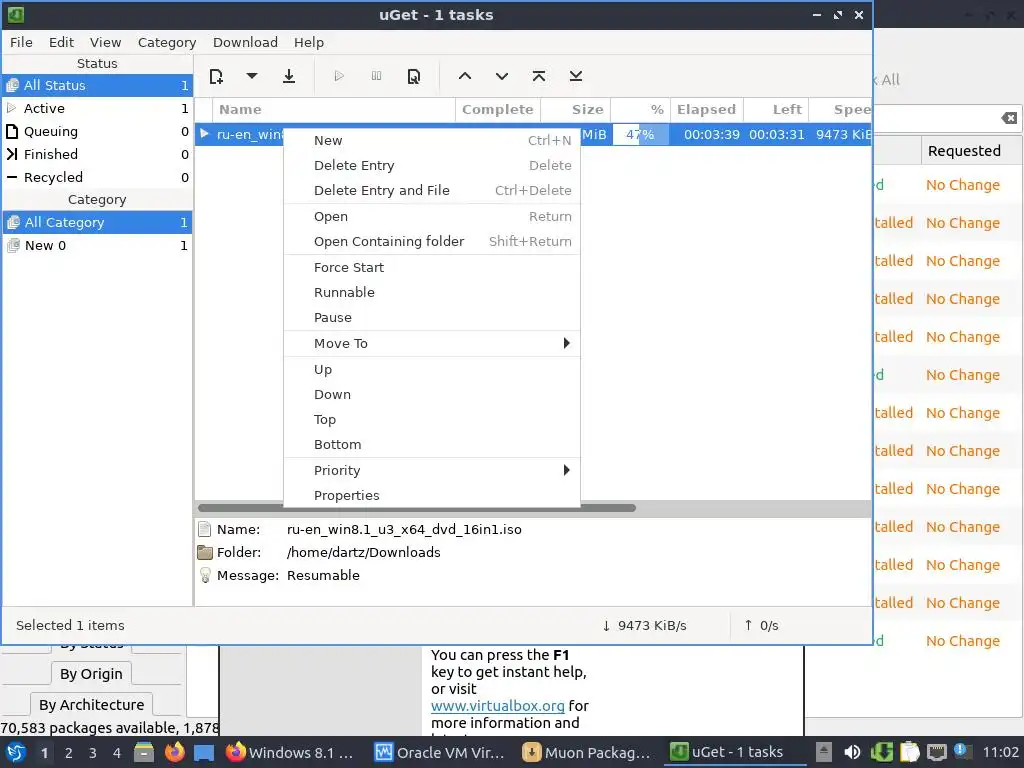Clear the Muon search field icon
The image size is (1024, 768).
click(1009, 118)
